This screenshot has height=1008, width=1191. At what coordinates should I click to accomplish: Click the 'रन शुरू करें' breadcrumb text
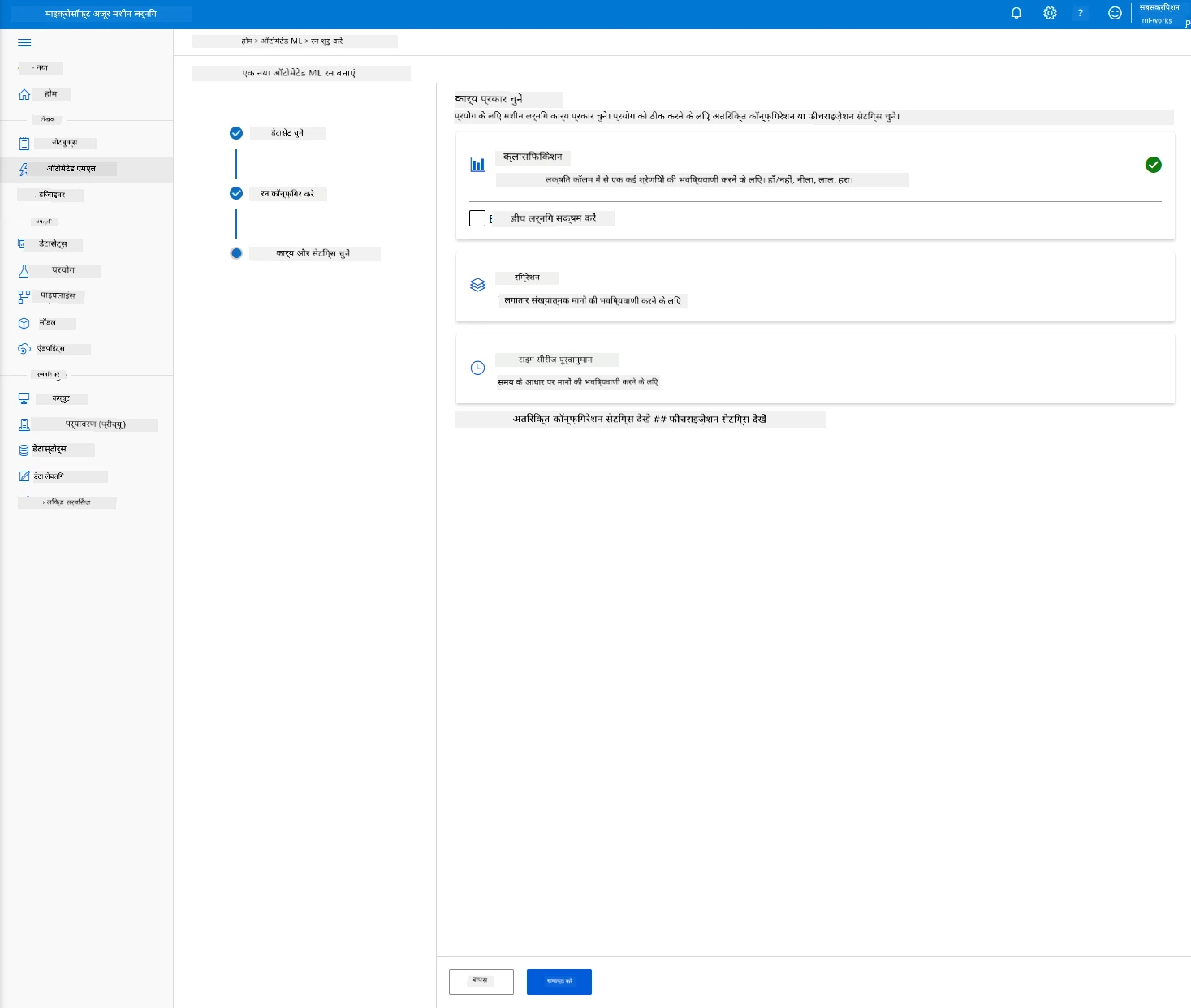point(326,41)
